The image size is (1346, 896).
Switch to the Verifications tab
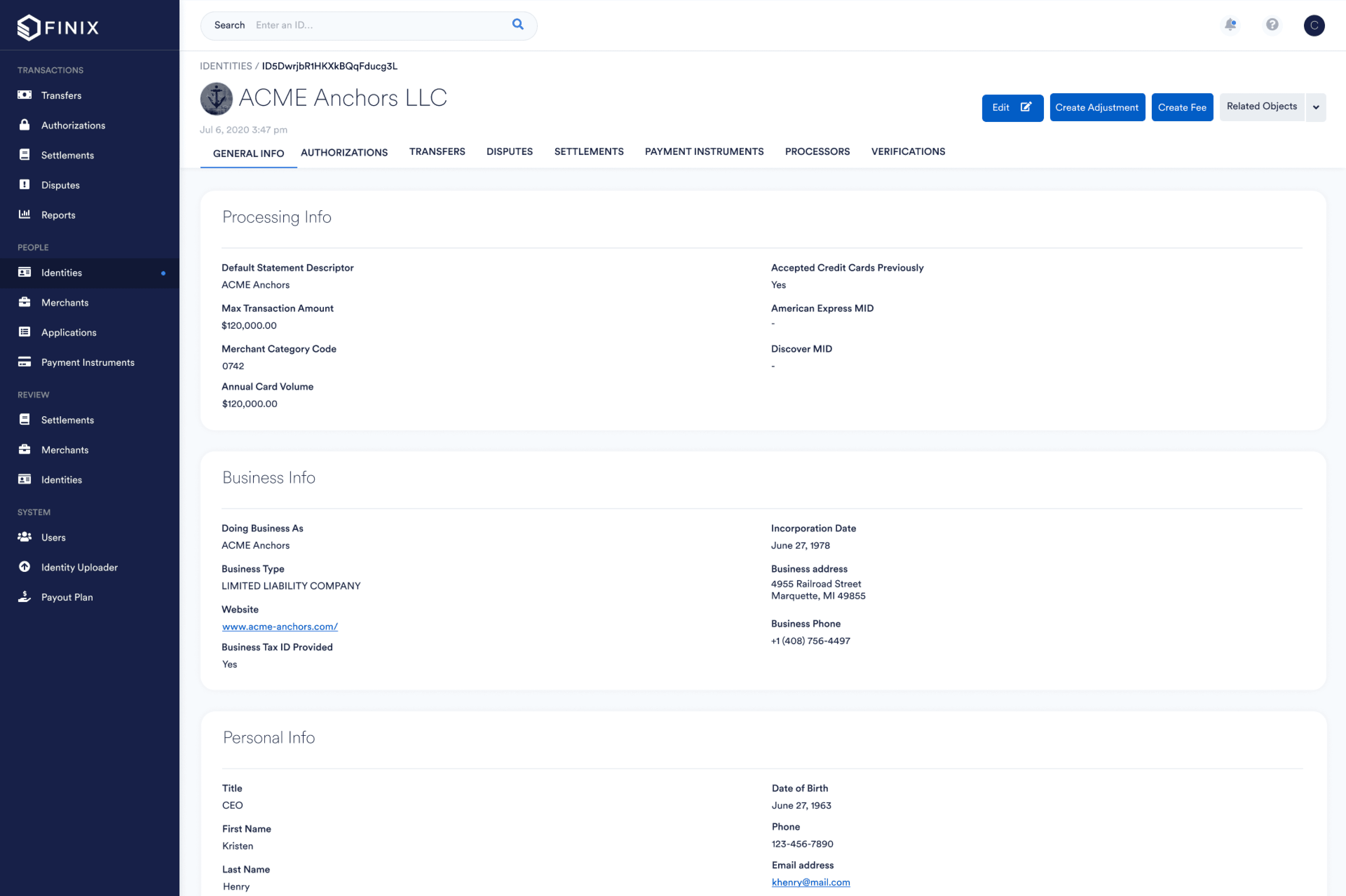coord(908,151)
